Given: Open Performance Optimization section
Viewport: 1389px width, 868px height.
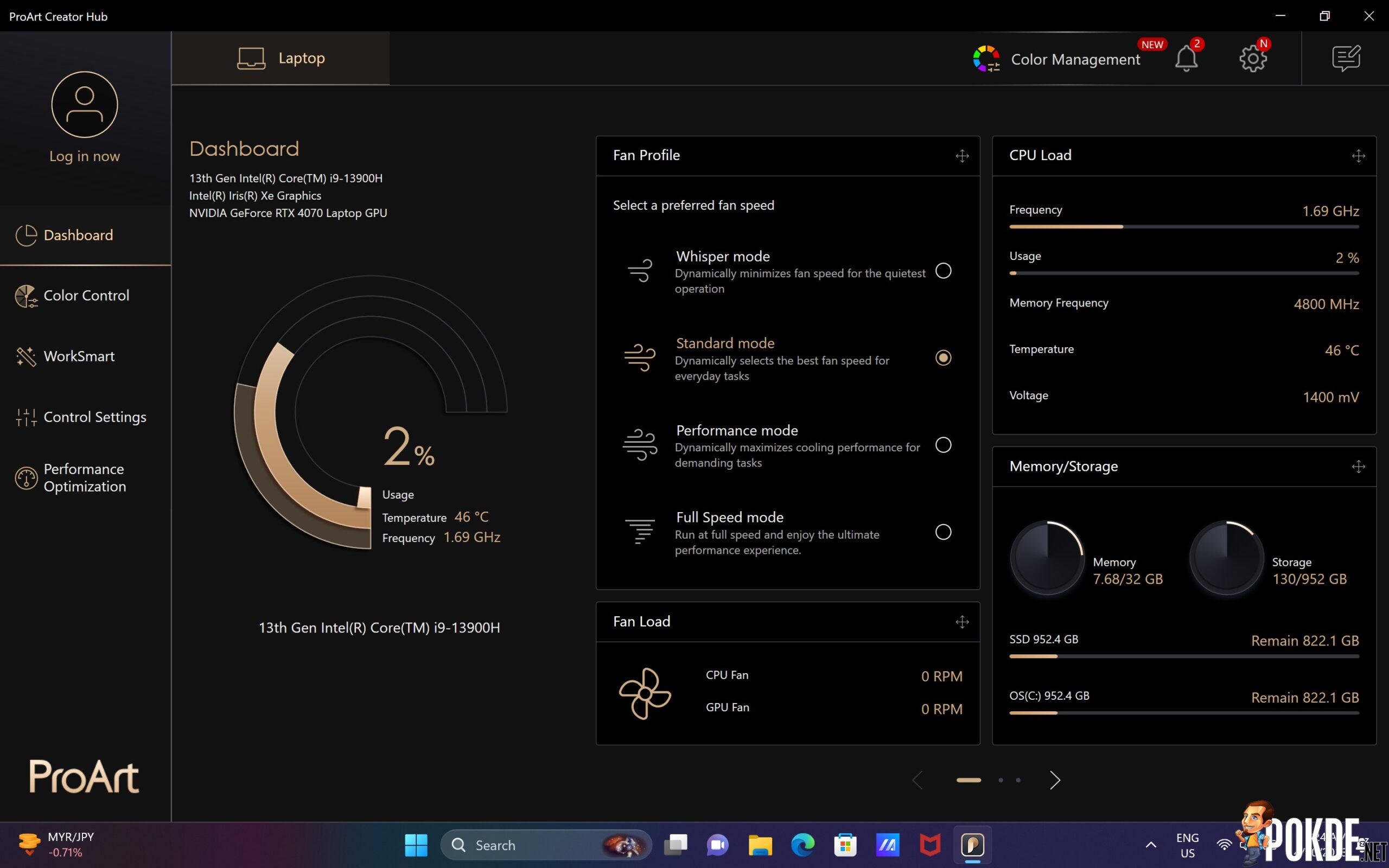Looking at the screenshot, I should [x=85, y=477].
